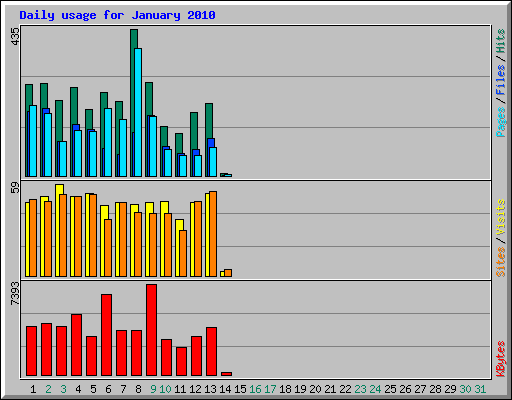
Task: Select green day label '17'
Action: click(270, 389)
